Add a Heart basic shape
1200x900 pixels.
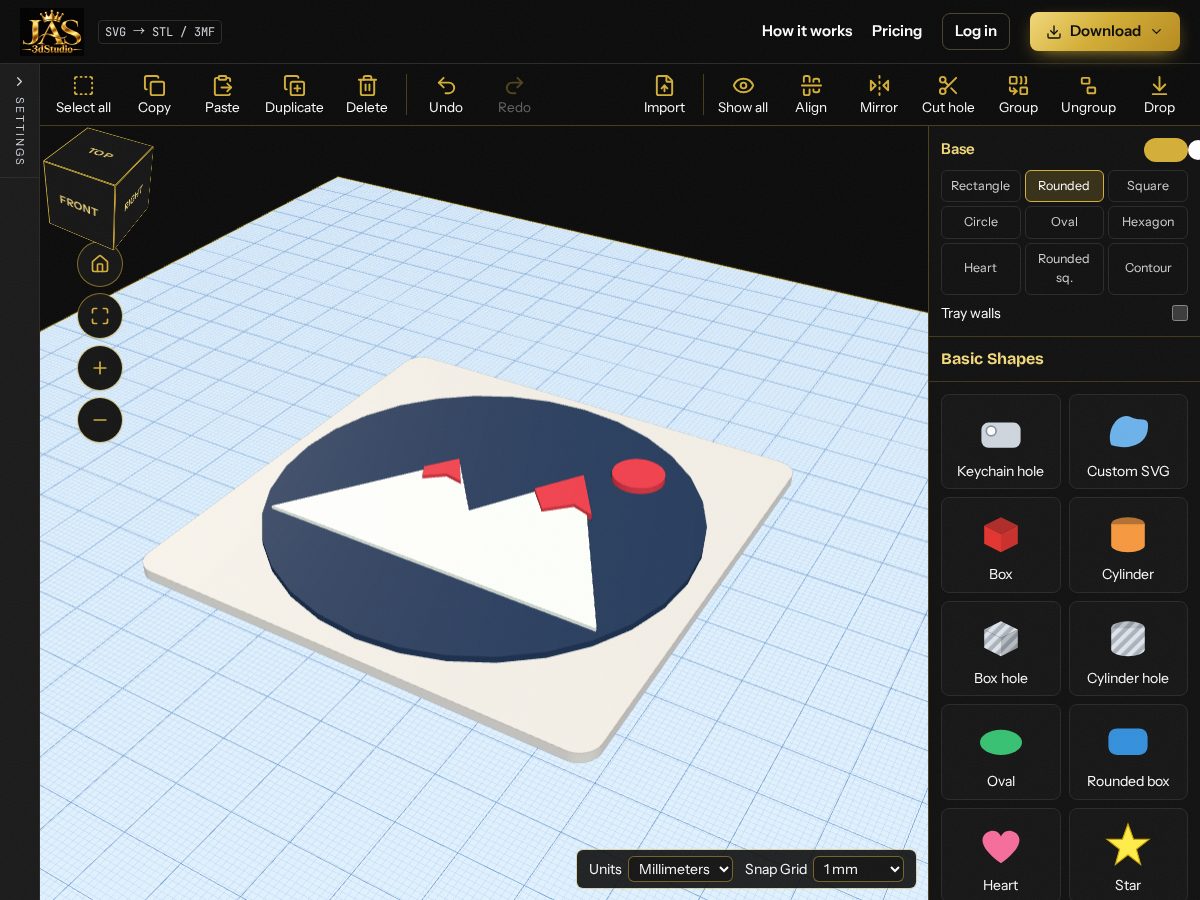click(x=1000, y=855)
